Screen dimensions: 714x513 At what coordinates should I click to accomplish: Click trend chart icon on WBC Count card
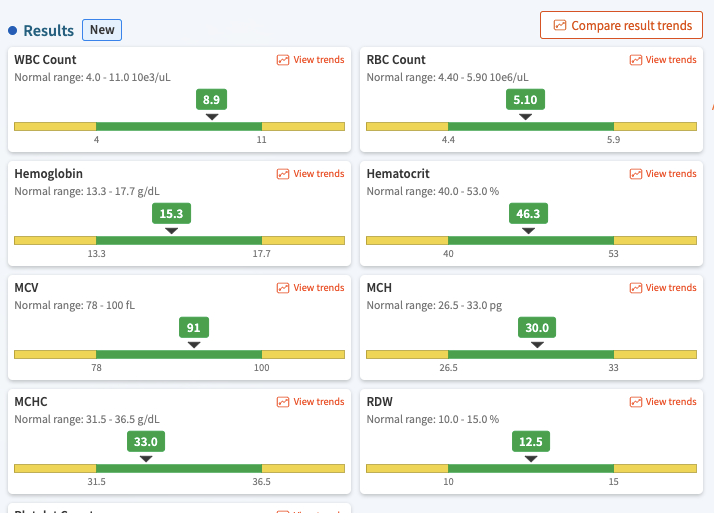pos(283,60)
